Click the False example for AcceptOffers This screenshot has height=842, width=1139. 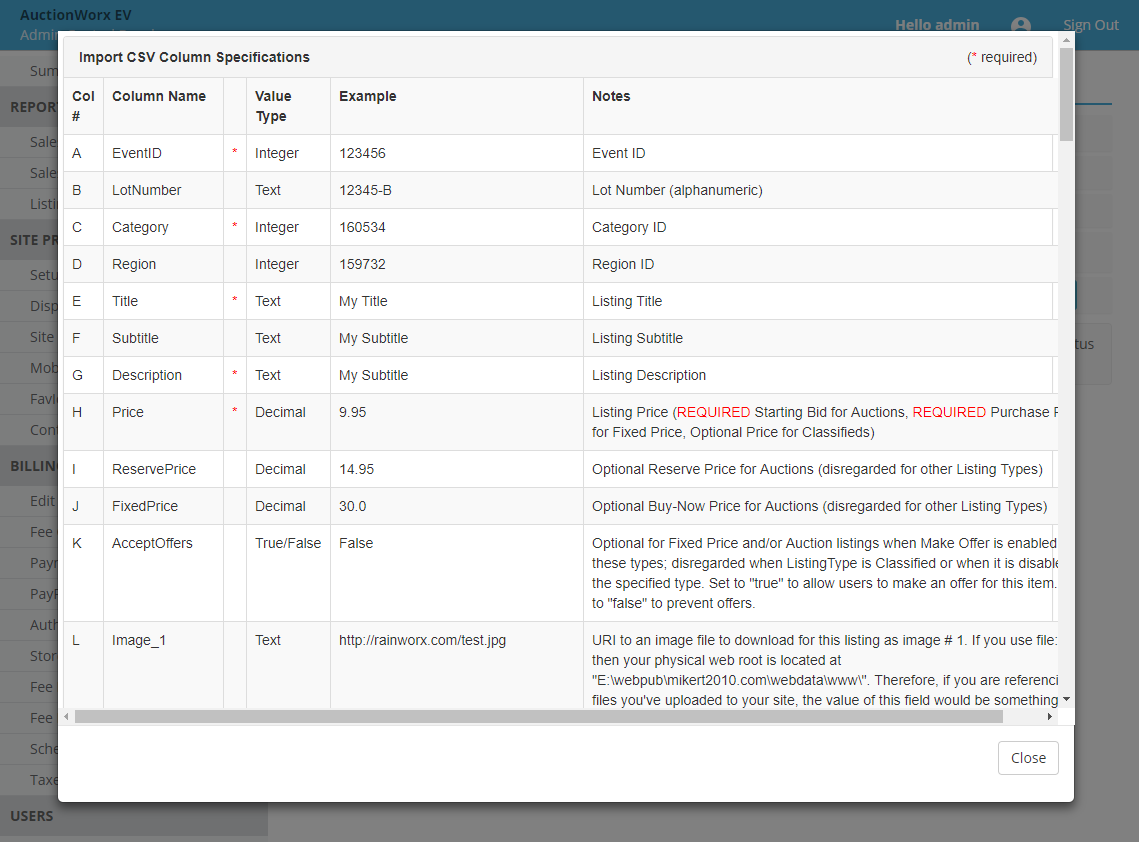click(x=356, y=543)
